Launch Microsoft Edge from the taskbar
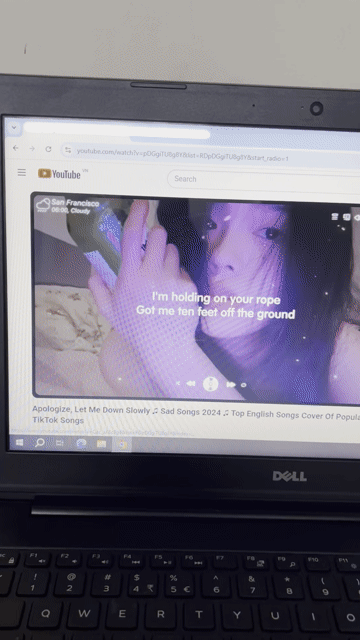This screenshot has height=640, width=360. (81, 444)
